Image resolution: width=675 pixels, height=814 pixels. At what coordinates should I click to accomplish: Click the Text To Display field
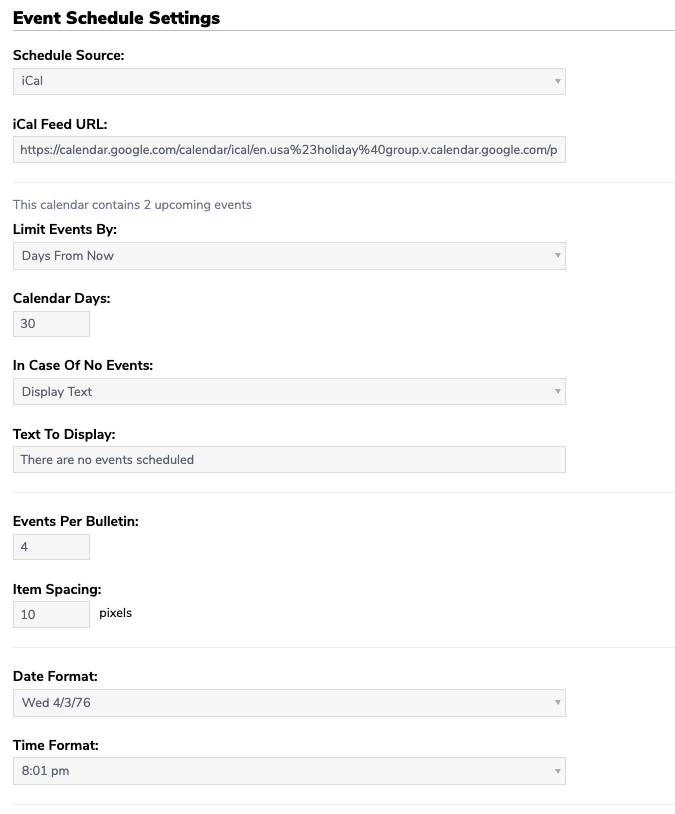tap(289, 459)
